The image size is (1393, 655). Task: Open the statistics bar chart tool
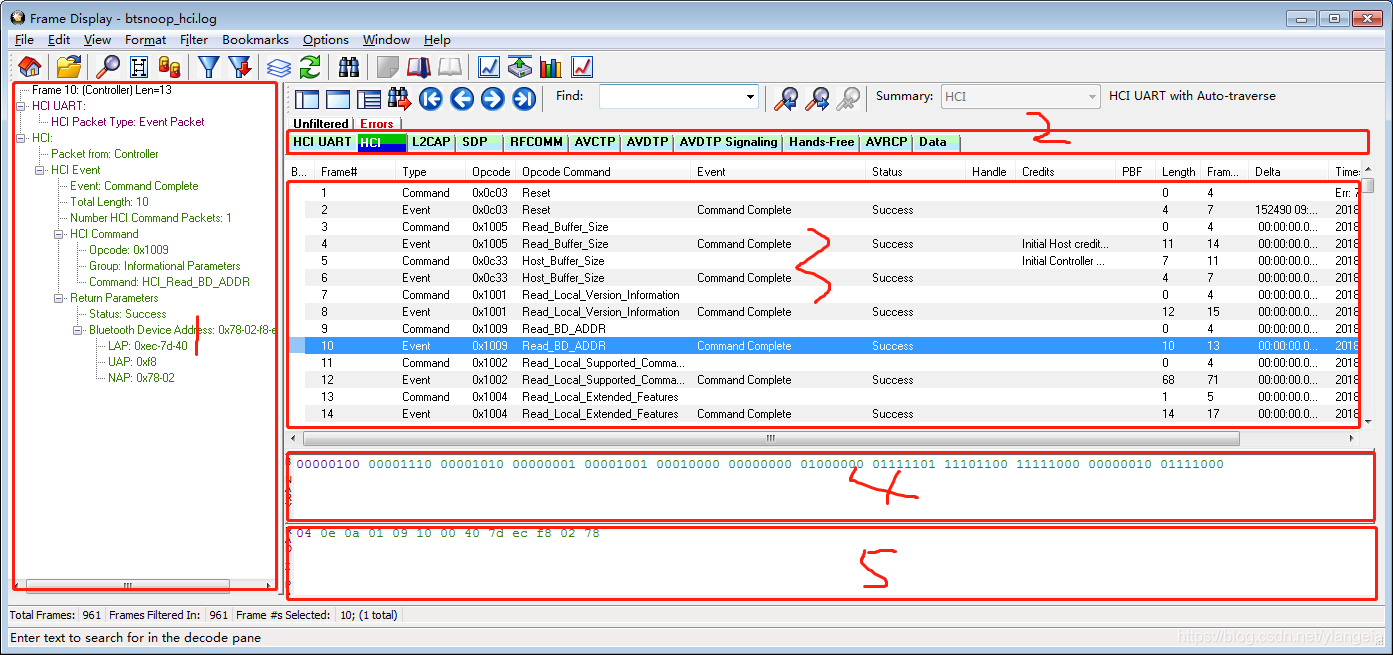click(x=551, y=67)
